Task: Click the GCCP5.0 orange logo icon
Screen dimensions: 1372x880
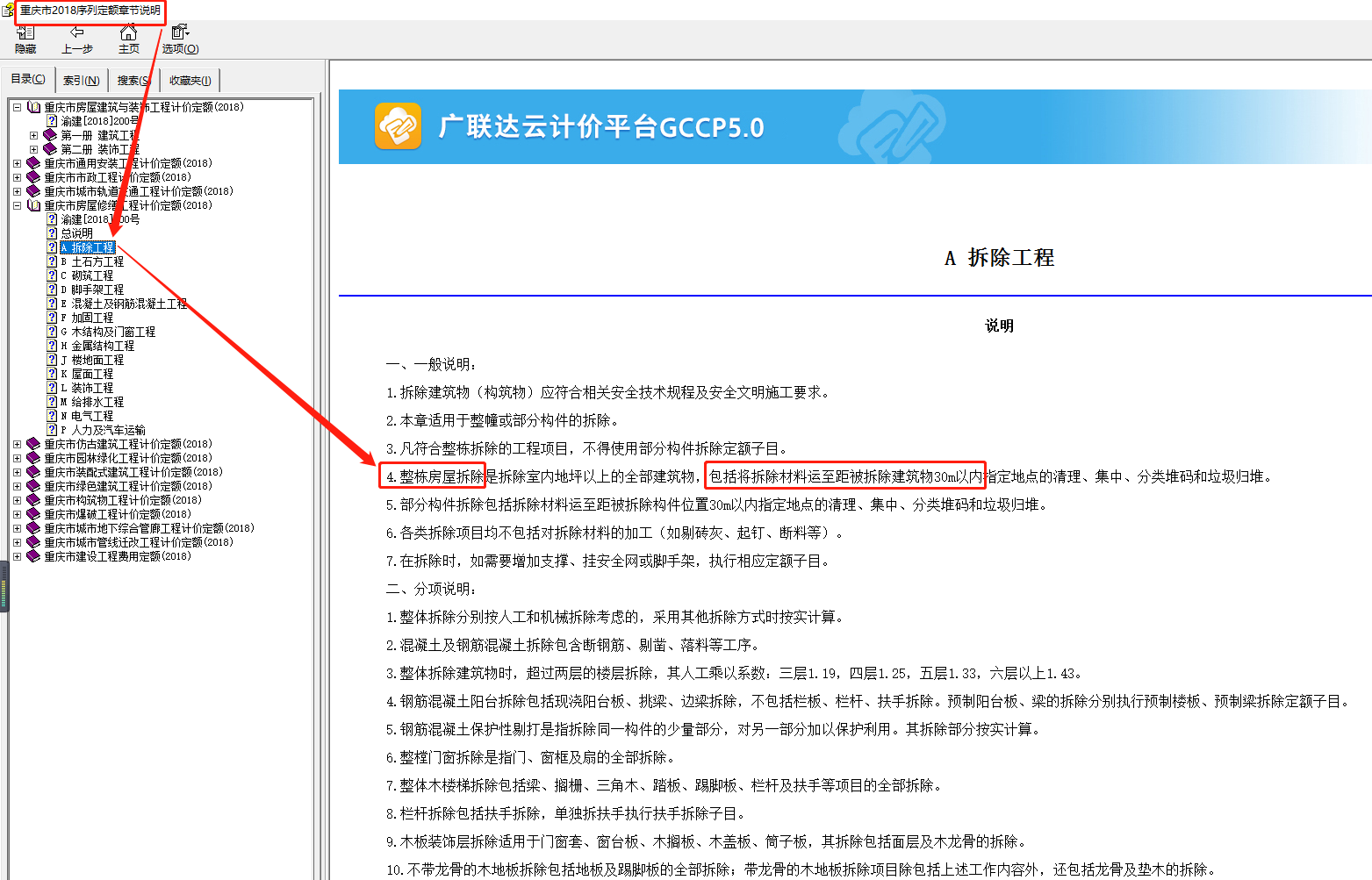Action: pyautogui.click(x=398, y=126)
